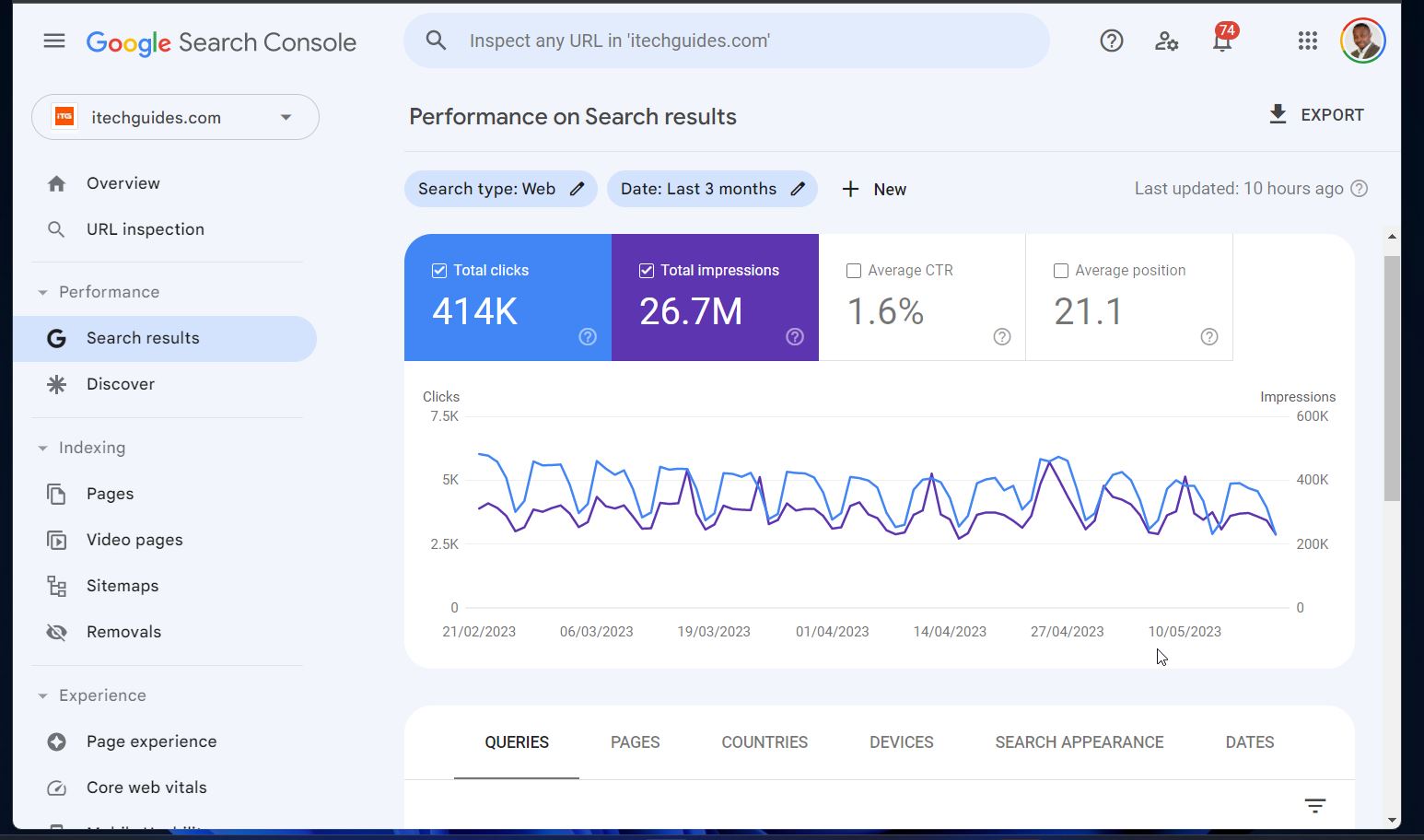This screenshot has width=1424, height=840.
Task: Click the export download icon
Action: tap(1278, 114)
